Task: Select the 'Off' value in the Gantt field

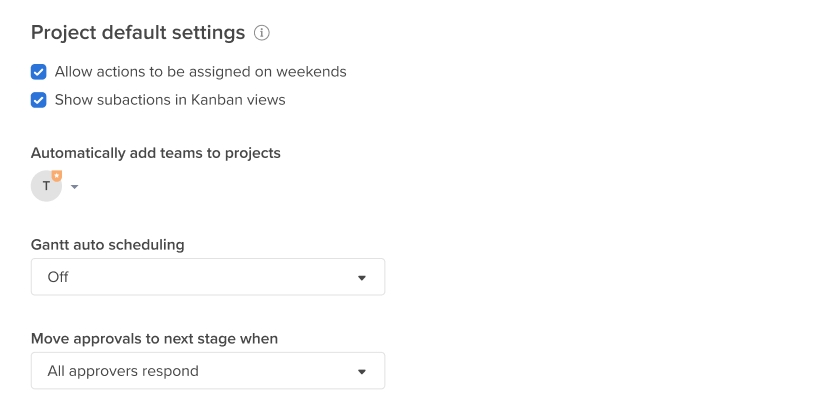Action: tap(58, 277)
